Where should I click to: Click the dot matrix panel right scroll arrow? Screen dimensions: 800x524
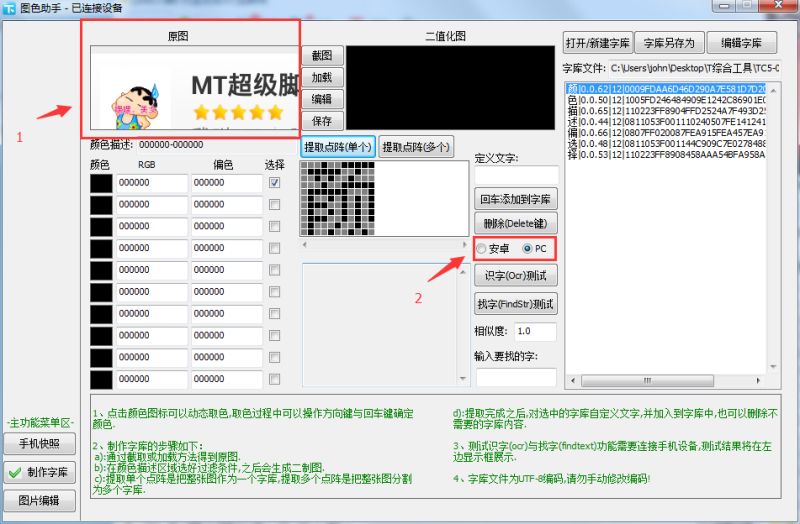click(x=464, y=245)
